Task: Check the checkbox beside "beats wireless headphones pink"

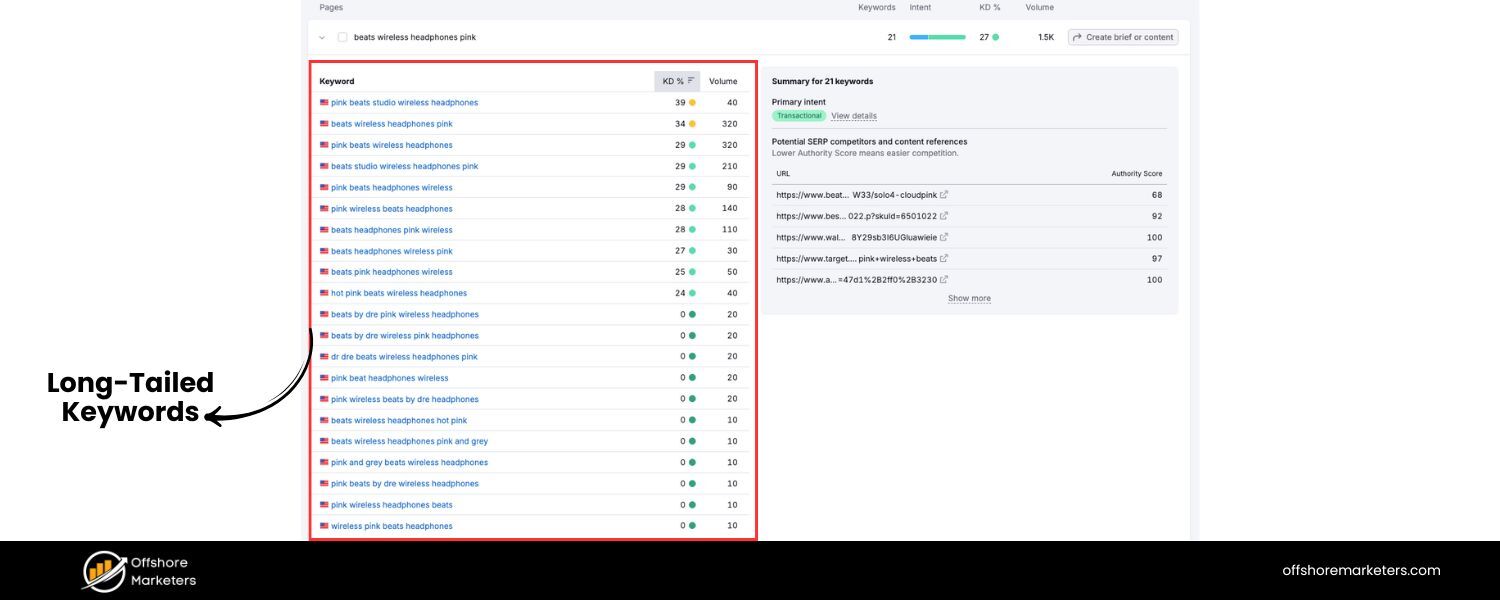Action: [x=342, y=36]
